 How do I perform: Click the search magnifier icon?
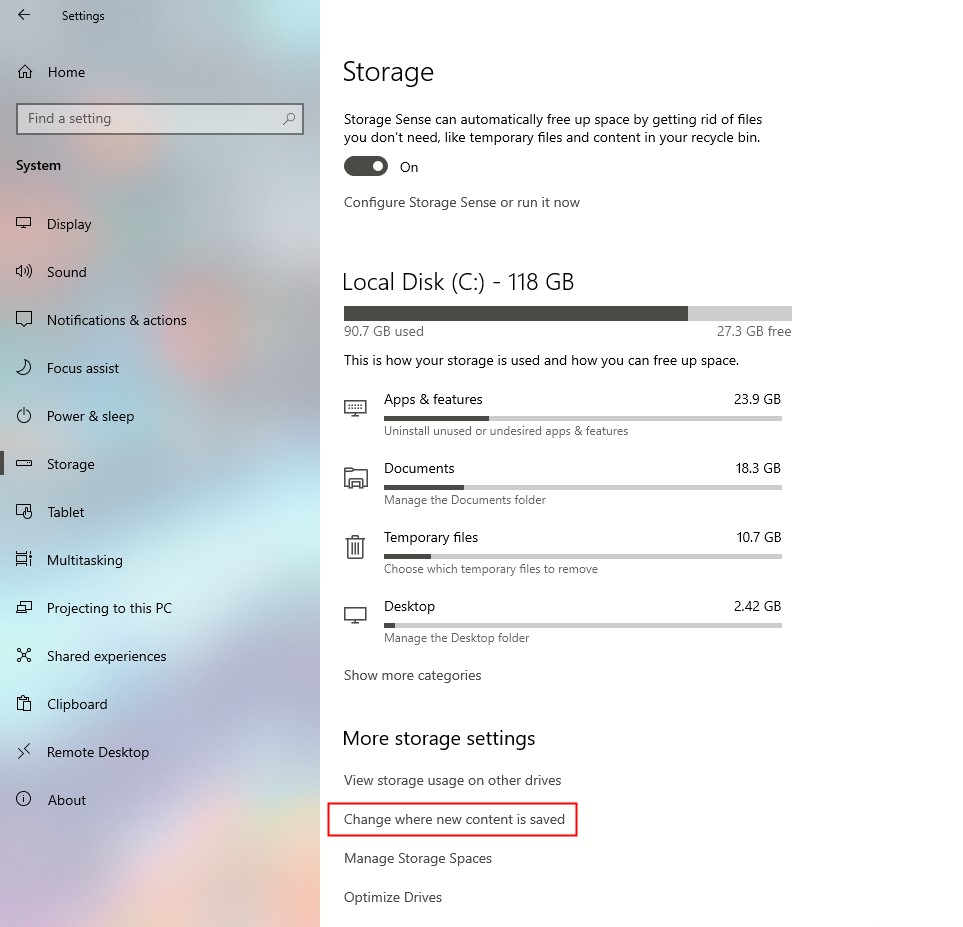(289, 119)
